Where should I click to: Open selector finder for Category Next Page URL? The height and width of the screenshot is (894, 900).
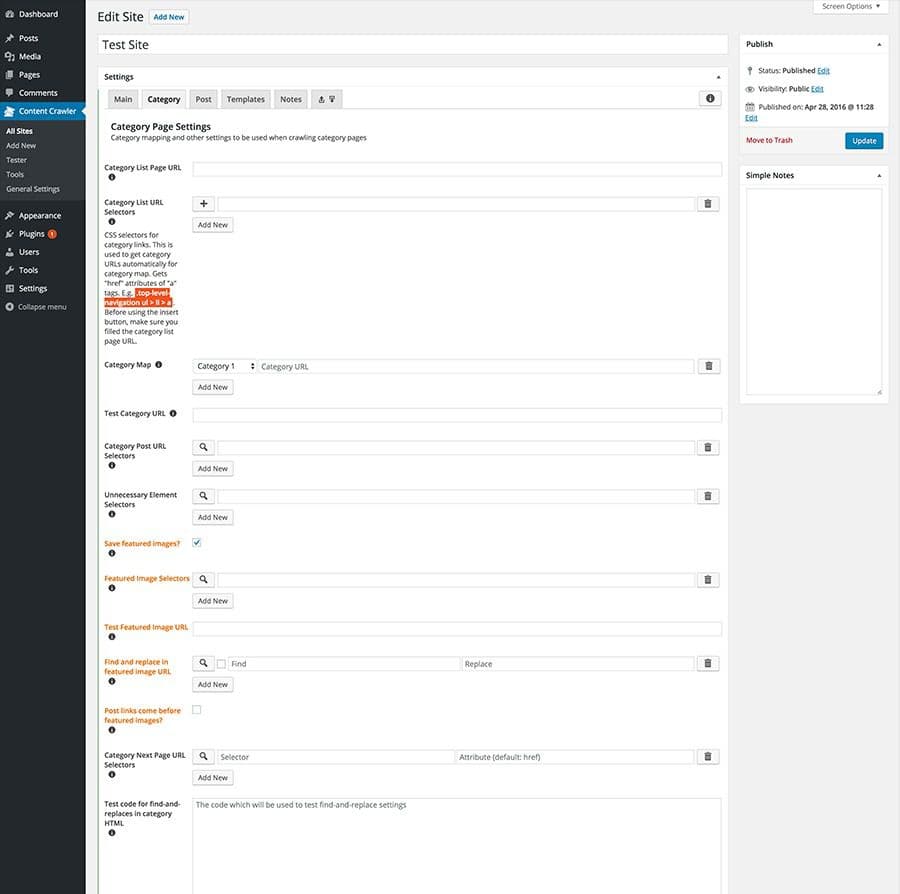203,756
